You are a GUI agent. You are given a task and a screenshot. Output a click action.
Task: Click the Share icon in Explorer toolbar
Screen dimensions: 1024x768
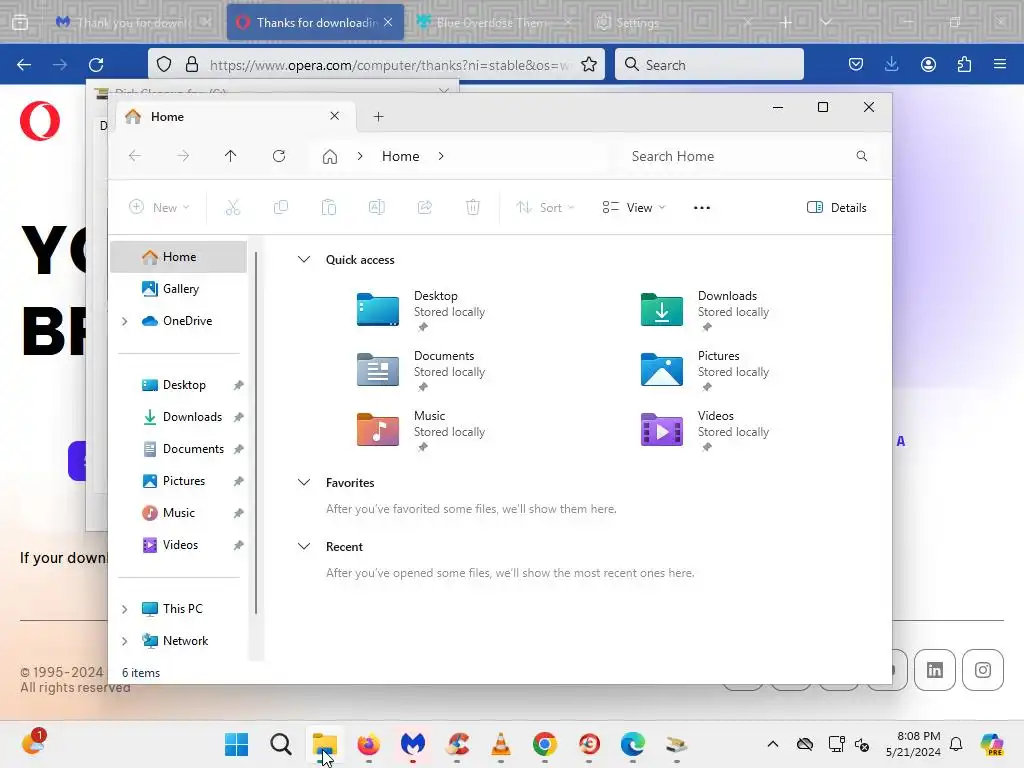[425, 208]
